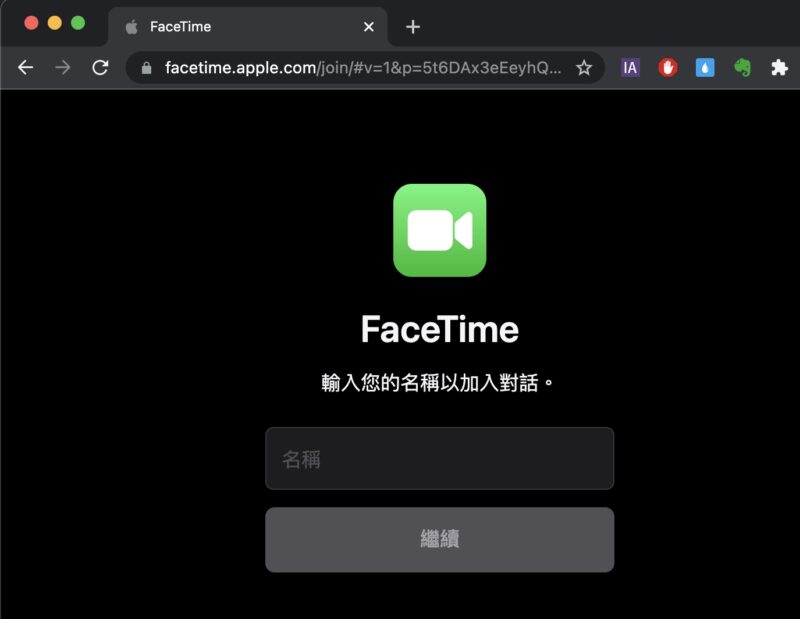Open the blue droplet extension
800x619 pixels.
[x=706, y=68]
